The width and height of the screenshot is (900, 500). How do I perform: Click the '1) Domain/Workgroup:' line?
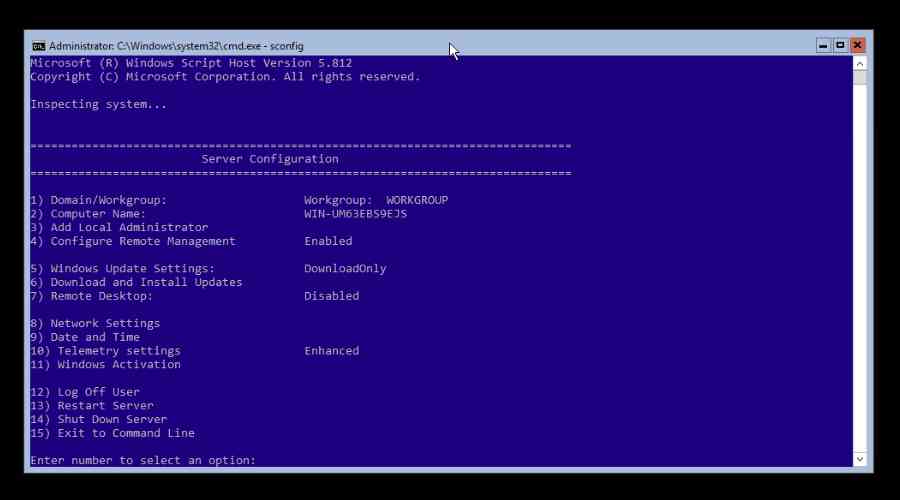98,200
